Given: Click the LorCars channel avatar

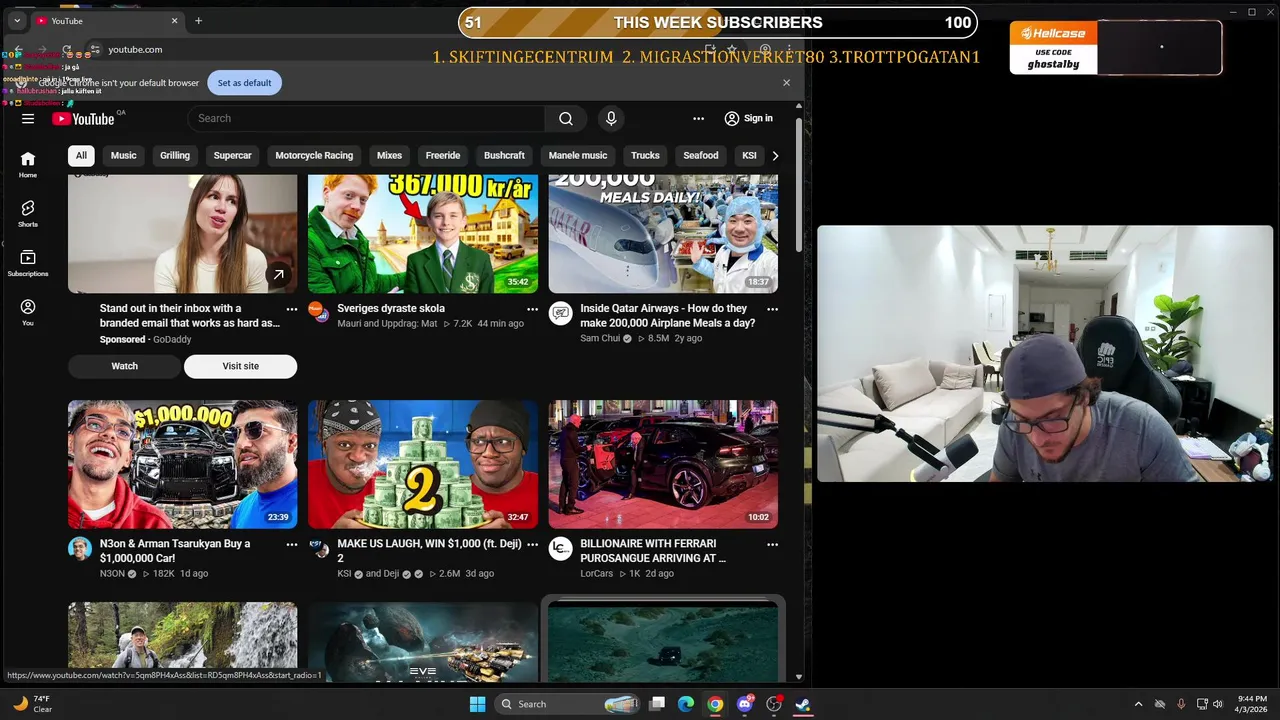Looking at the screenshot, I should [x=560, y=549].
